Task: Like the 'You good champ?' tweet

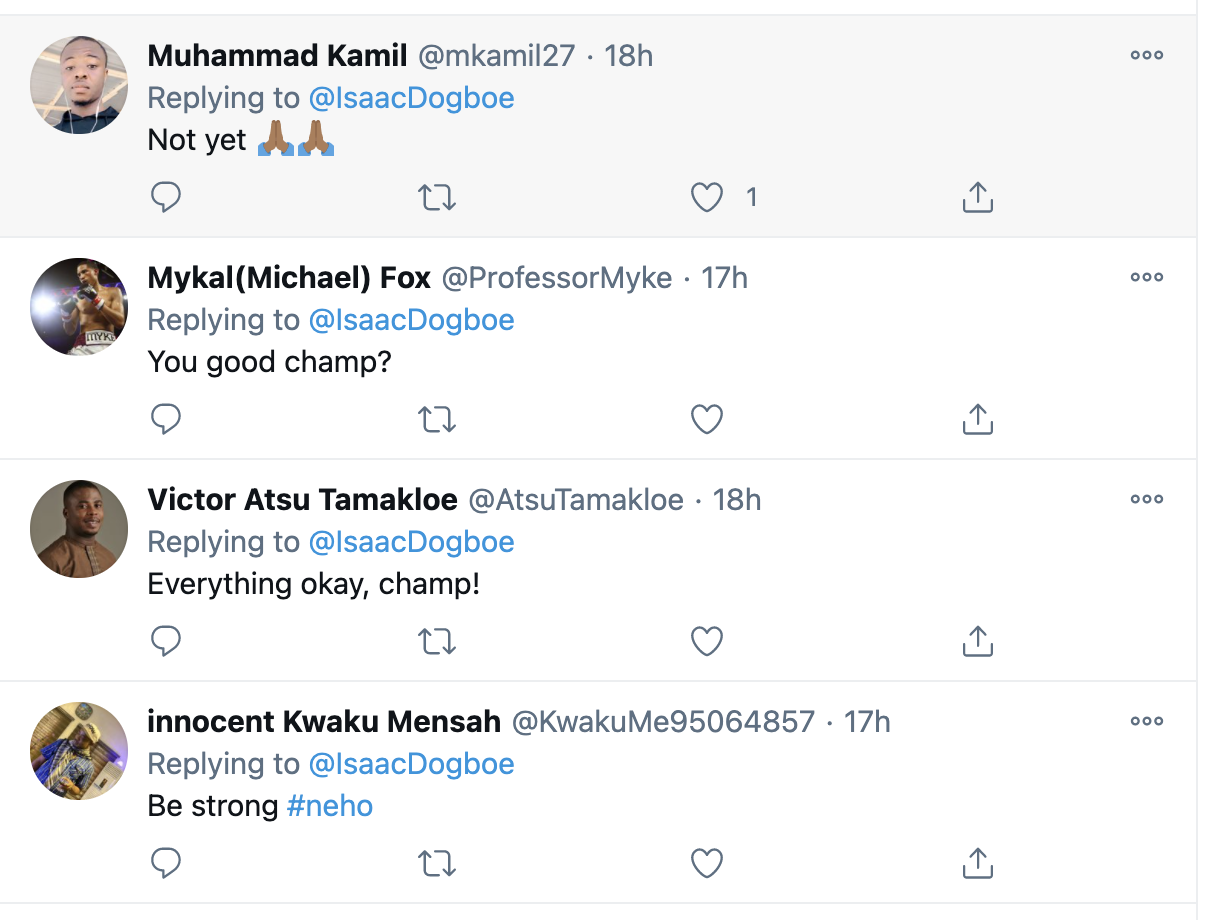Action: [x=707, y=420]
